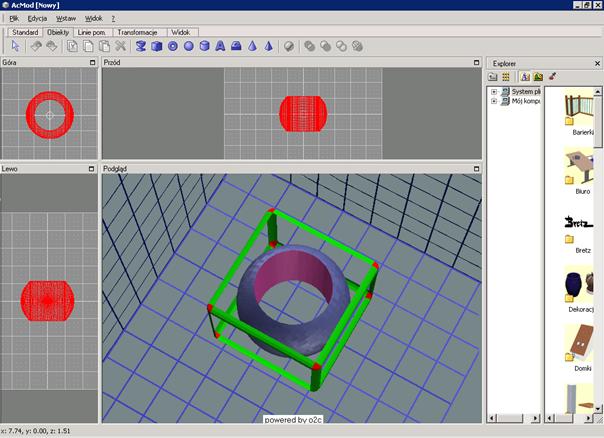Insert a 3D text letter A object
This screenshot has width=604, height=438.
tap(220, 46)
